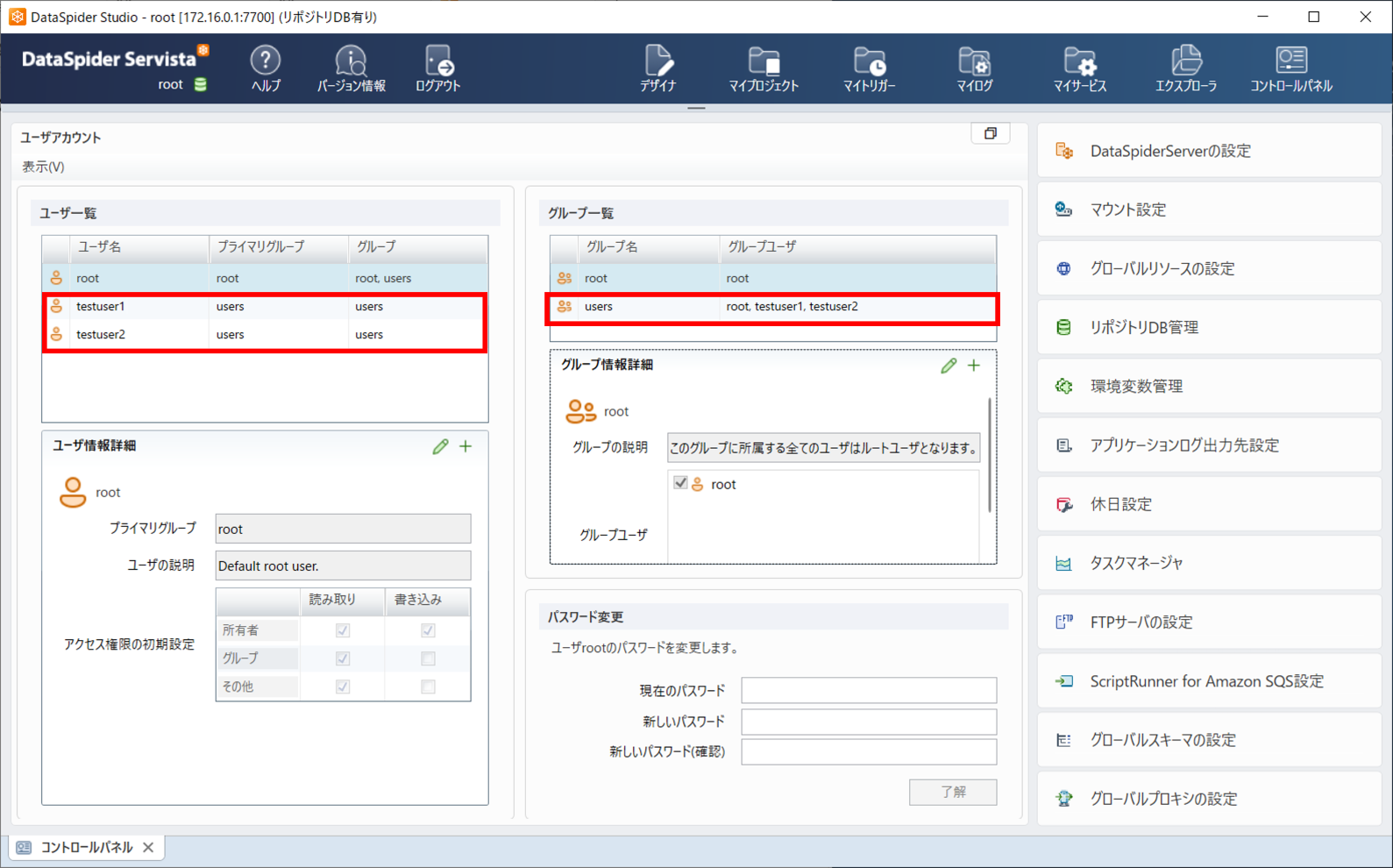Show バージョン情報 from the toolbar
The height and width of the screenshot is (868, 1393).
point(351,68)
